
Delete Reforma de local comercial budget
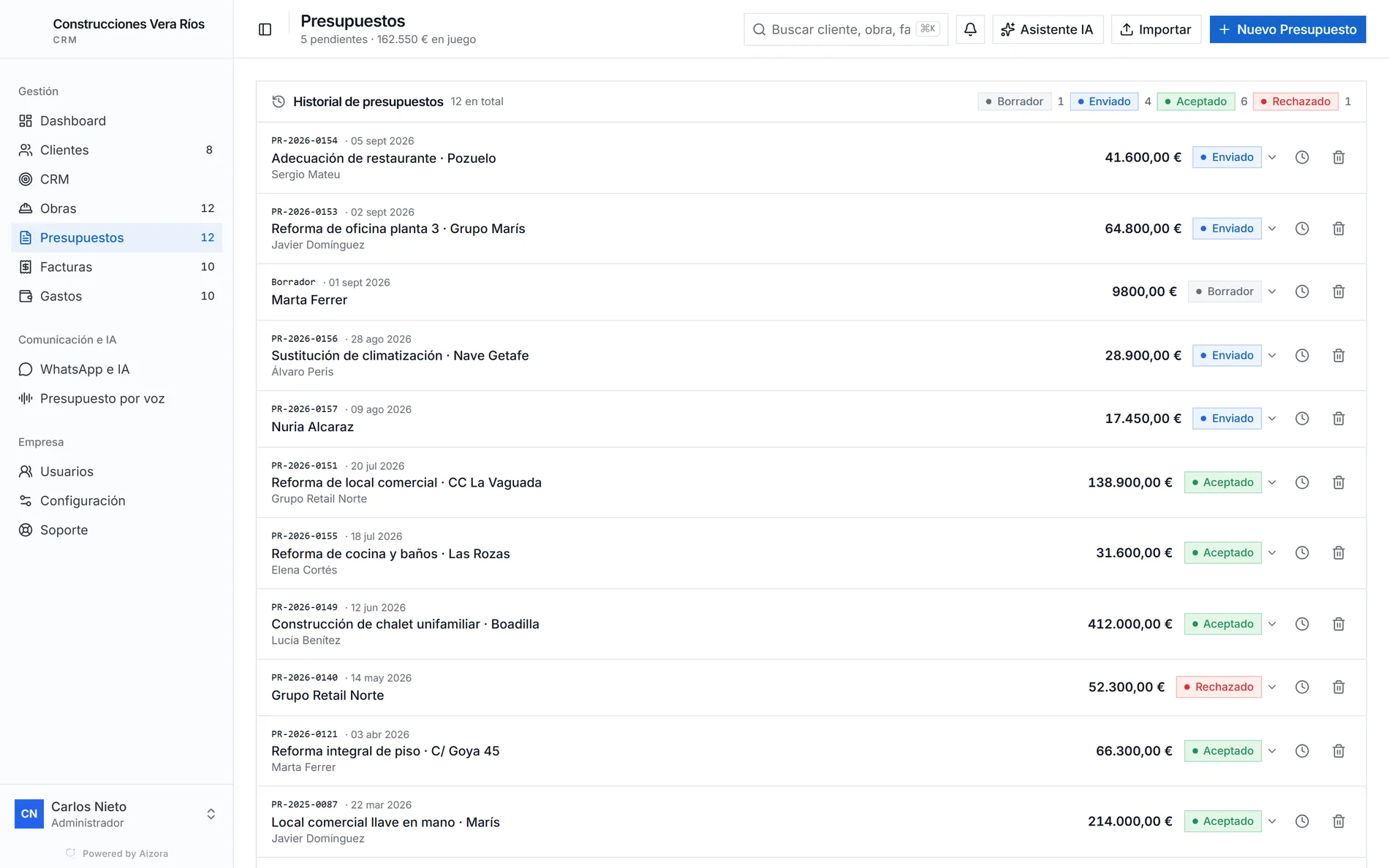pos(1339,482)
